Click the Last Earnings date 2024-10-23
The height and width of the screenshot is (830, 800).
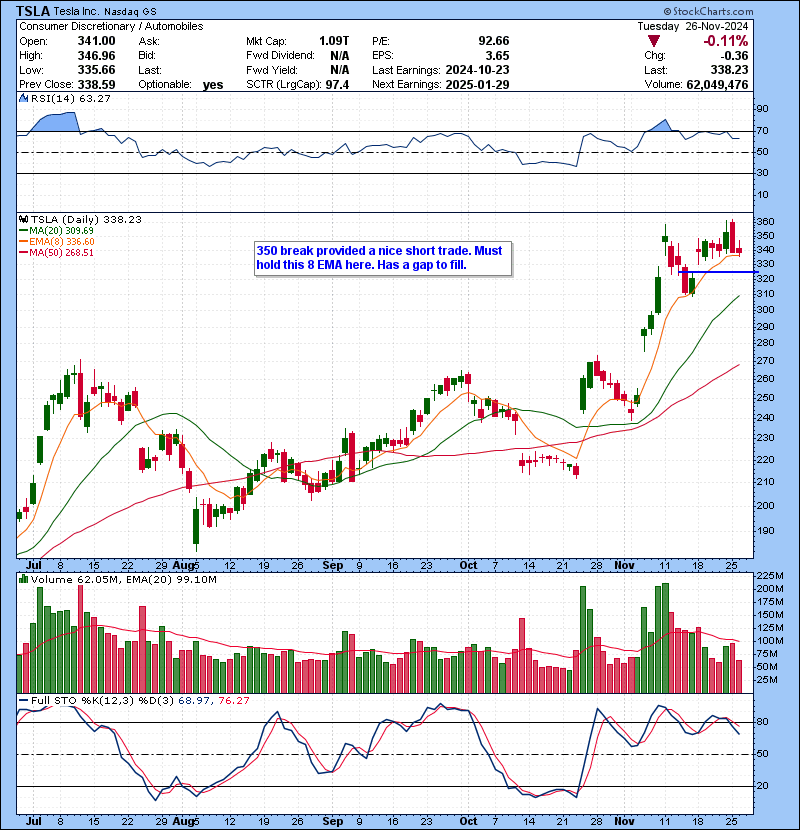477,70
